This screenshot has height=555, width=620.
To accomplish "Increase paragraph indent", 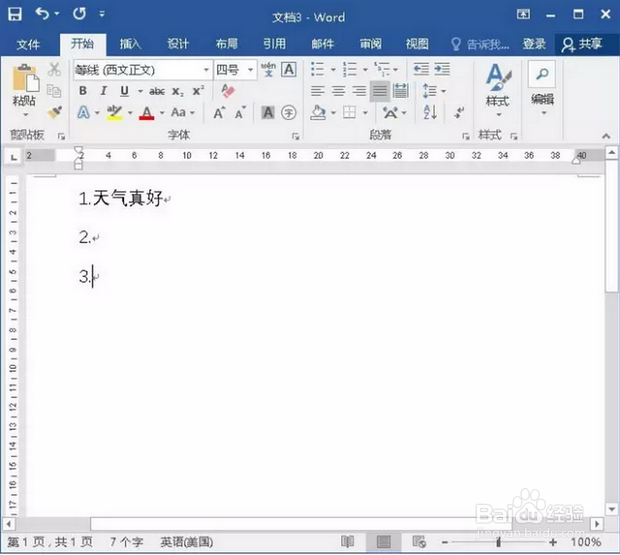I will pos(442,69).
